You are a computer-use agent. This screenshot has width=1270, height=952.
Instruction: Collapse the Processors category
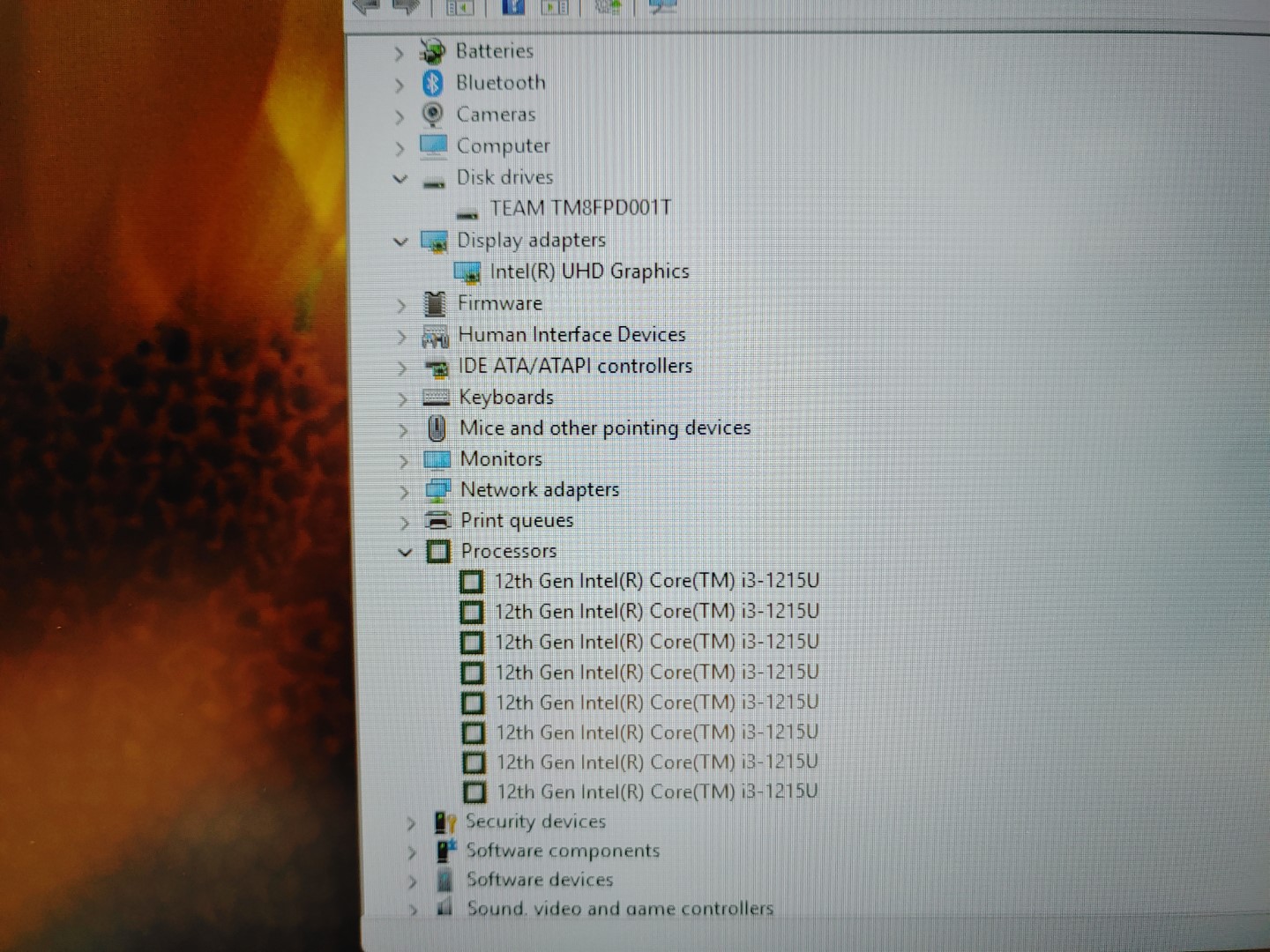pos(405,553)
